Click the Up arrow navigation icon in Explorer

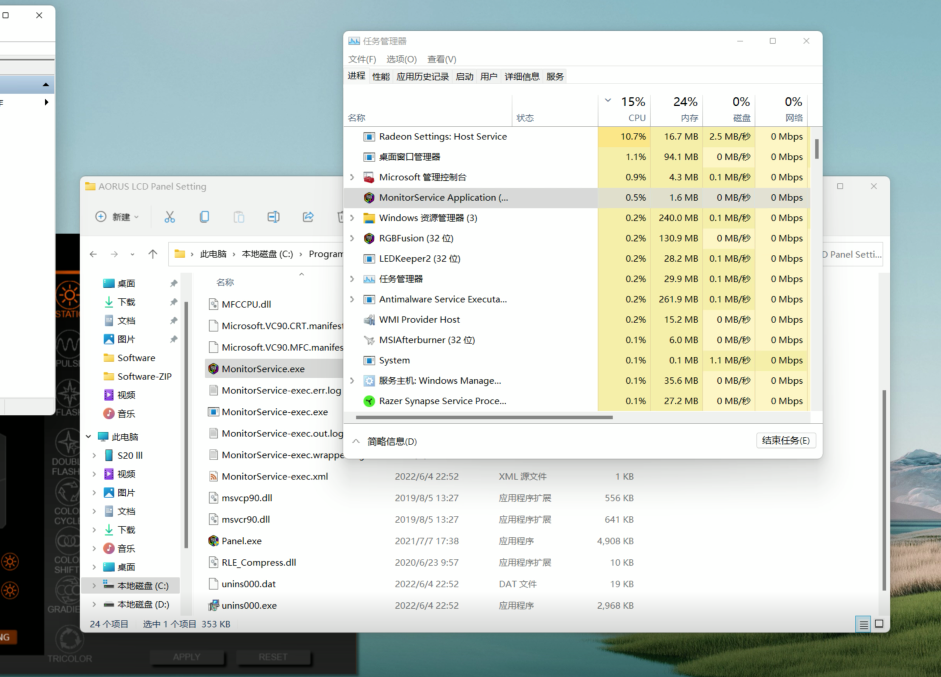pos(153,254)
